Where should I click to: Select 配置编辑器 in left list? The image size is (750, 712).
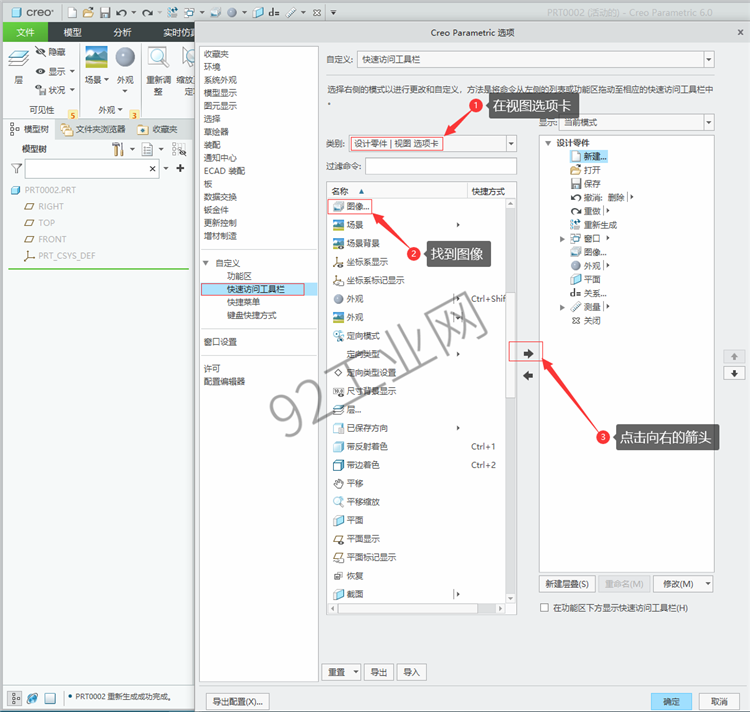(224, 381)
